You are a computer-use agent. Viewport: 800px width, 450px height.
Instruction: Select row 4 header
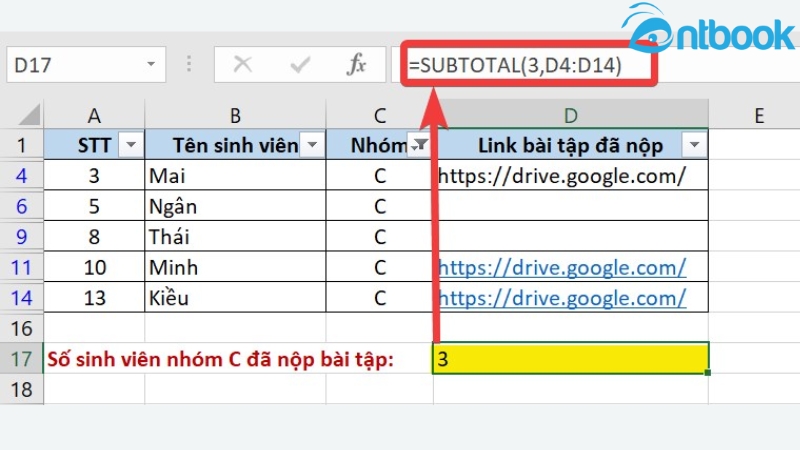coord(21,176)
